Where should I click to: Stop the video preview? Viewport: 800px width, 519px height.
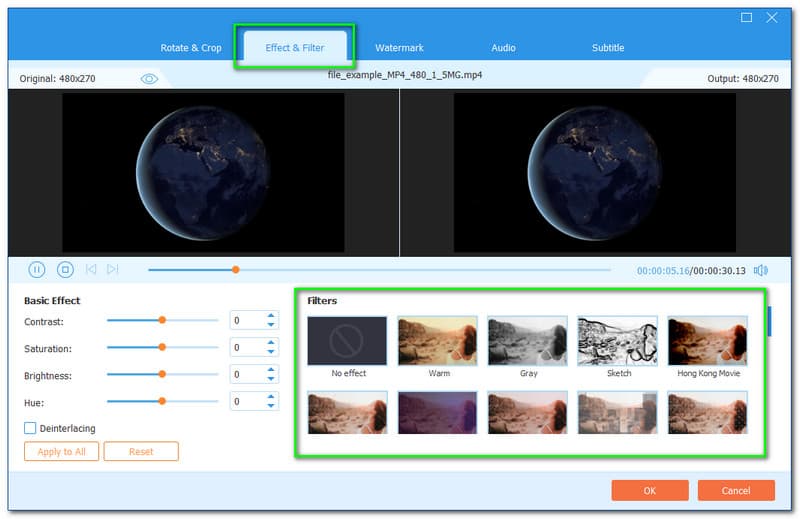point(65,269)
